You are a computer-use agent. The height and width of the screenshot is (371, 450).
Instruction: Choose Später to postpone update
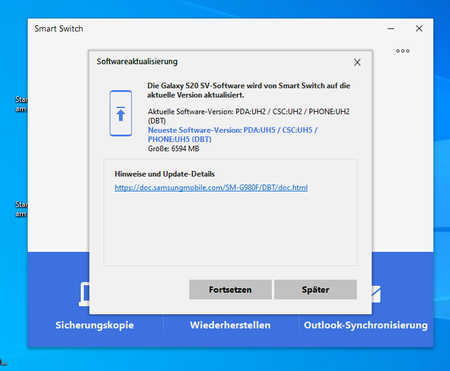315,289
